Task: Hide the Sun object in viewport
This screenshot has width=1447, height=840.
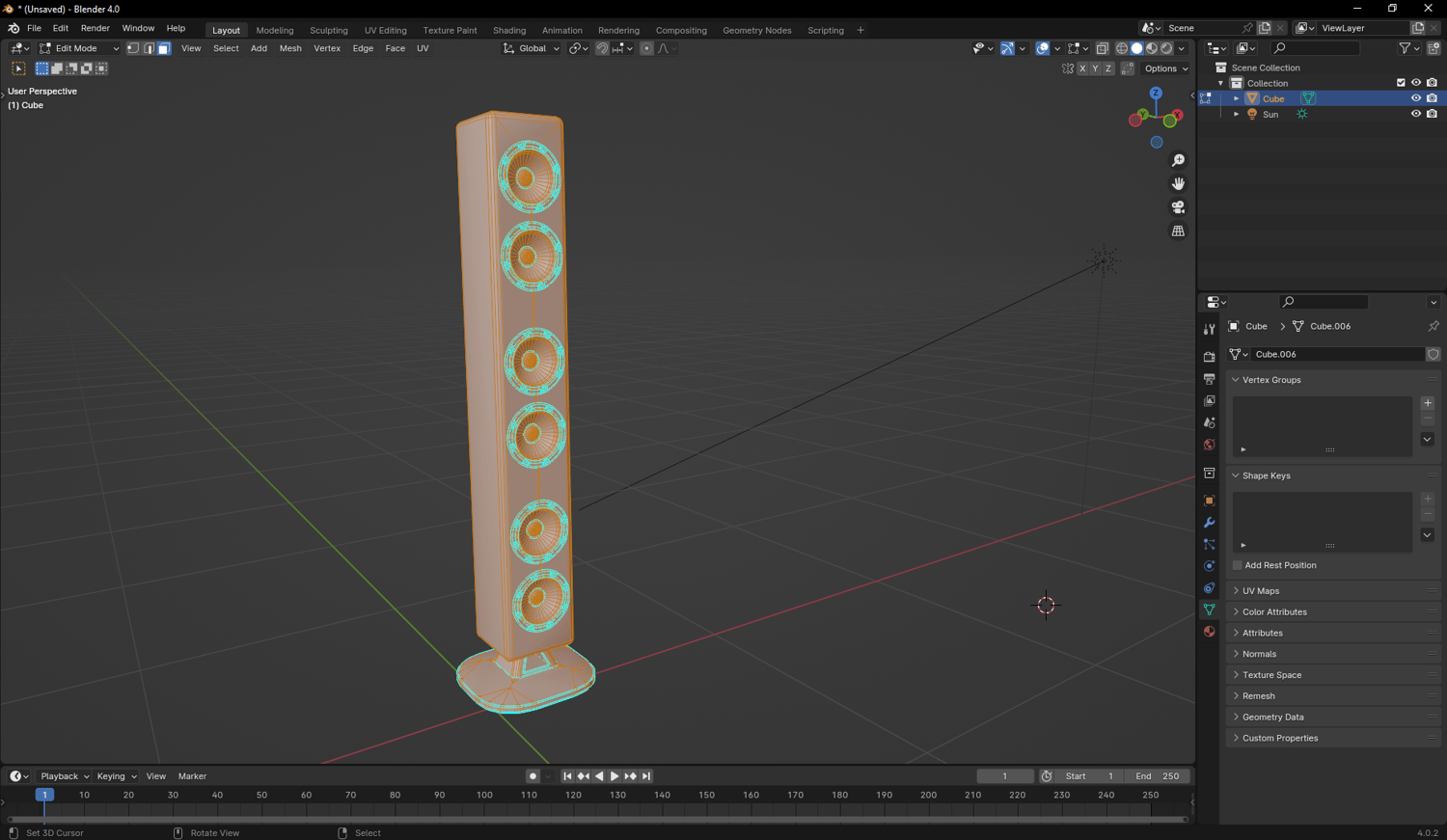Action: click(x=1416, y=114)
